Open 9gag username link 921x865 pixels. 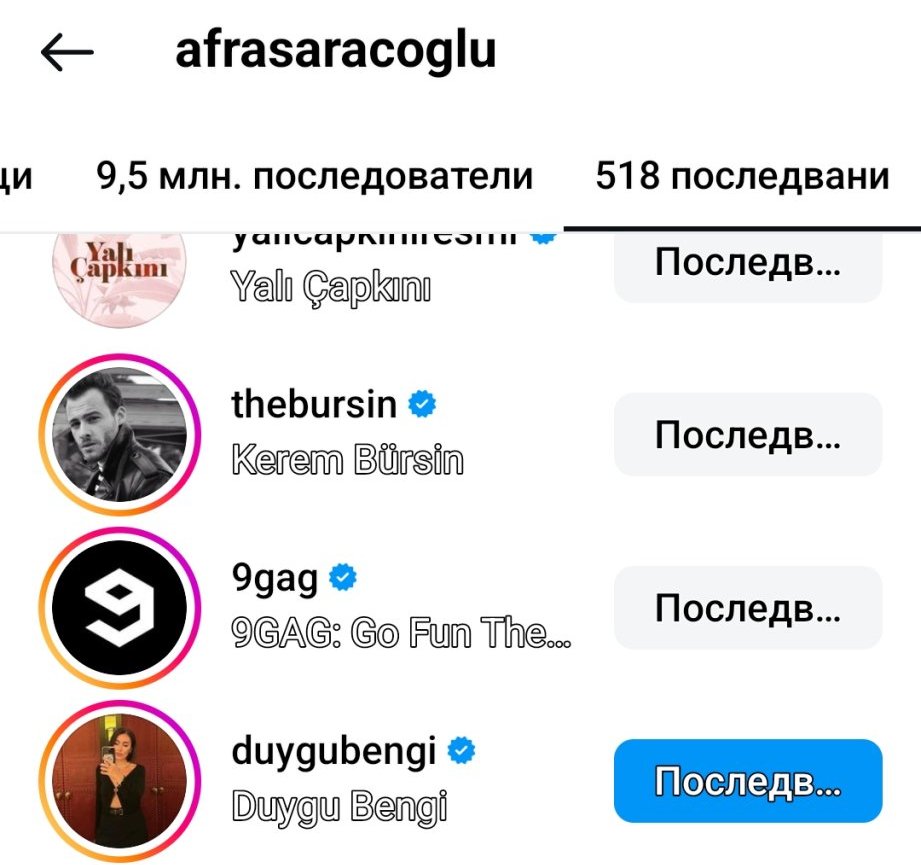[274, 579]
